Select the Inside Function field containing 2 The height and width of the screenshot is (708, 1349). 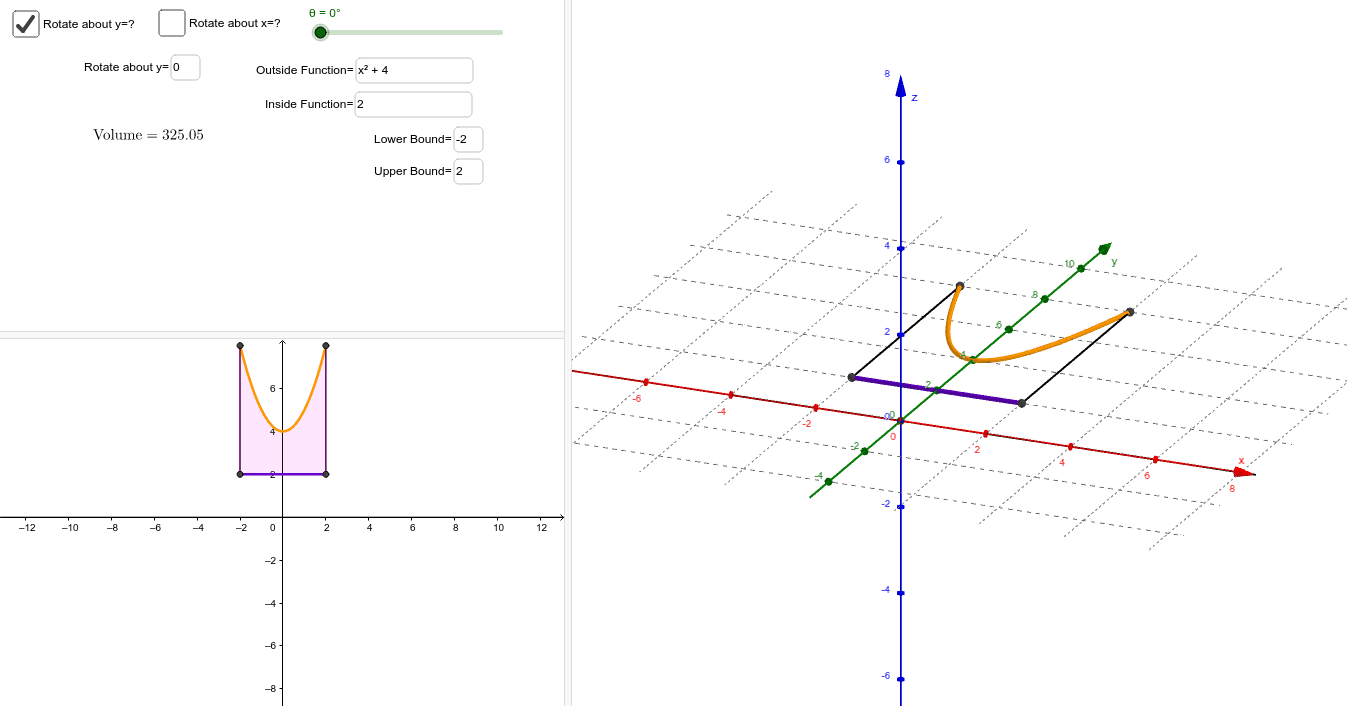(412, 104)
